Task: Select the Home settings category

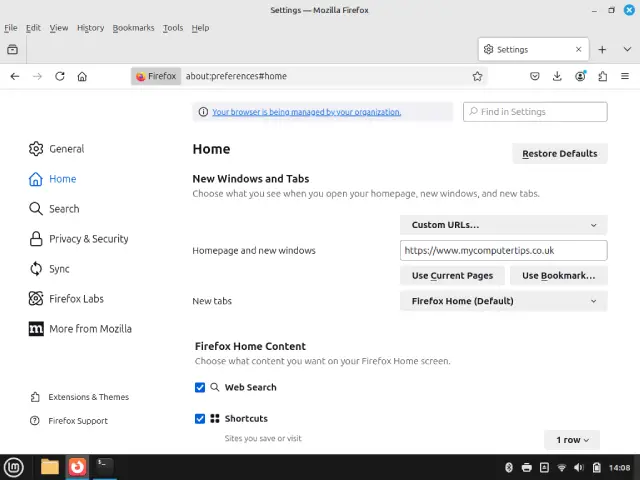Action: click(52, 179)
